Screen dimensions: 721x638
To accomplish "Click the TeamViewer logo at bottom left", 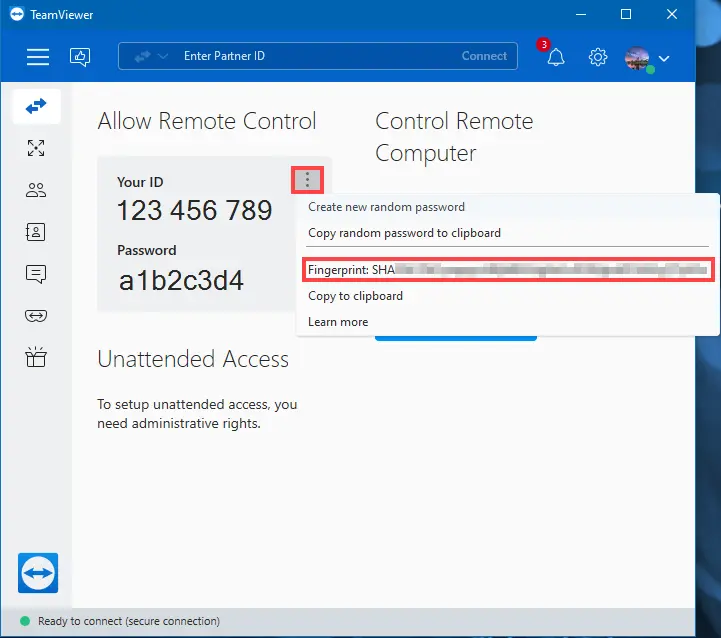I will [x=38, y=573].
